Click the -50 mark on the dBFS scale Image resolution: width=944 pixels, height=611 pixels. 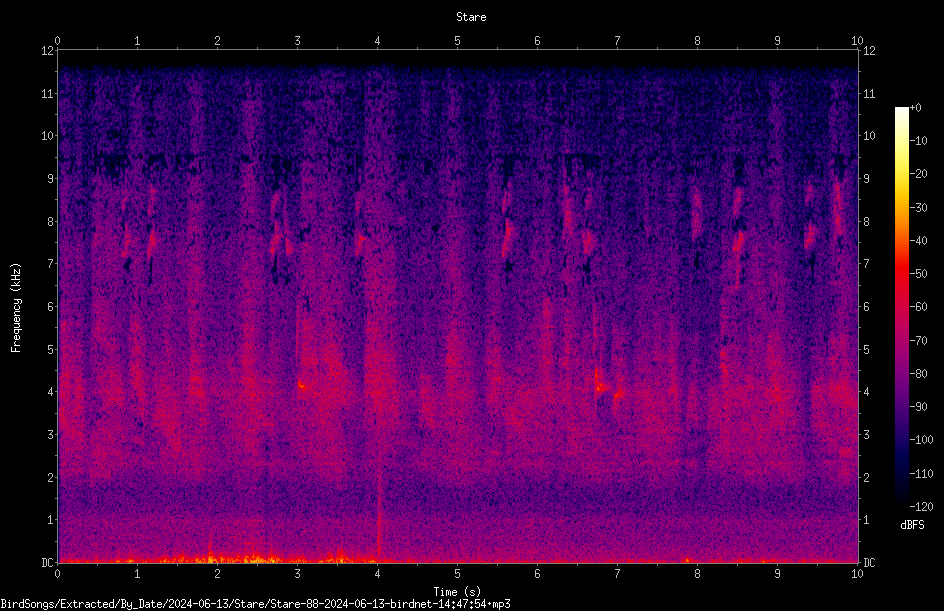coord(919,274)
